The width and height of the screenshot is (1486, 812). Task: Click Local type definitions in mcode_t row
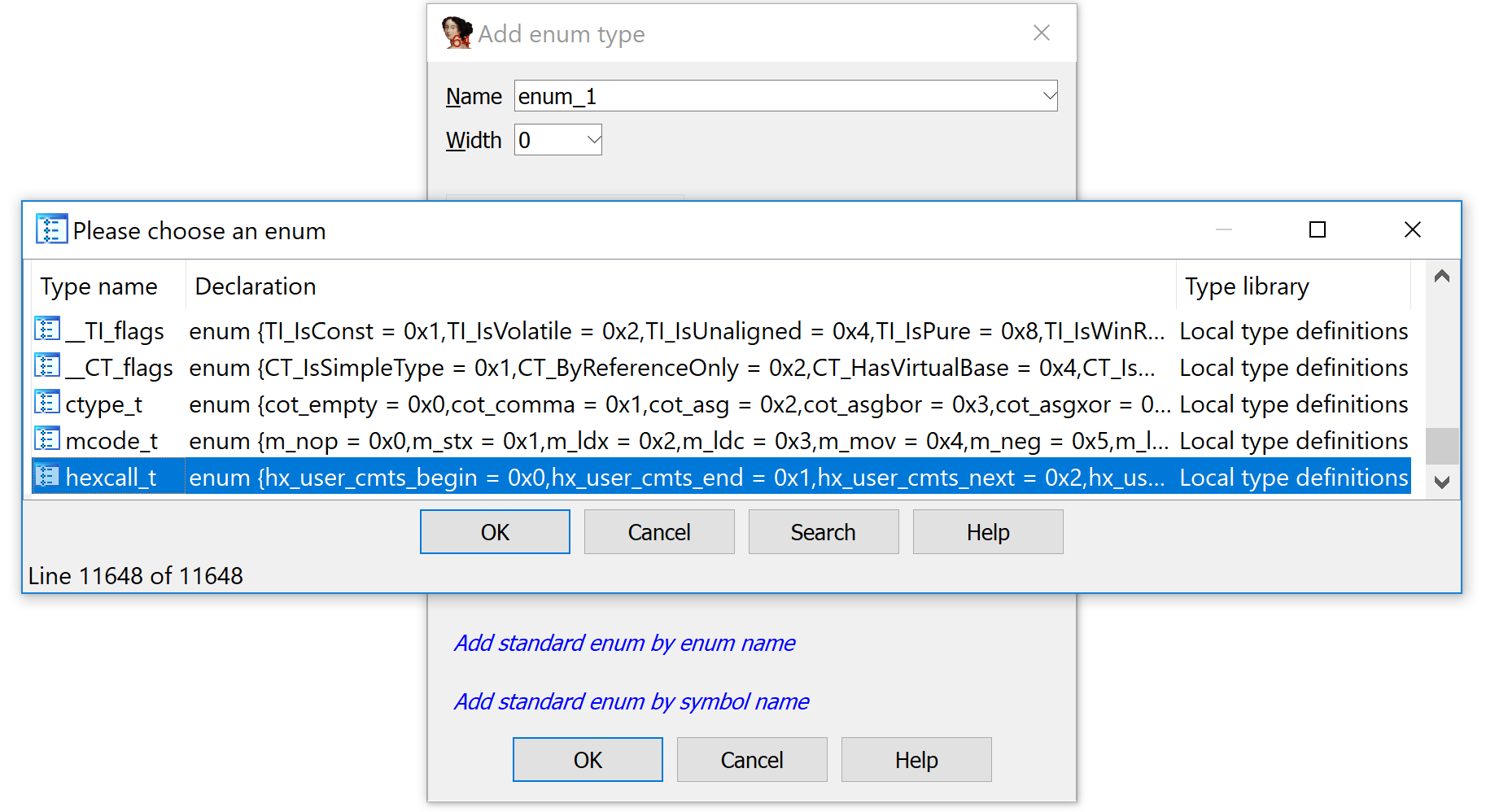coord(1294,441)
